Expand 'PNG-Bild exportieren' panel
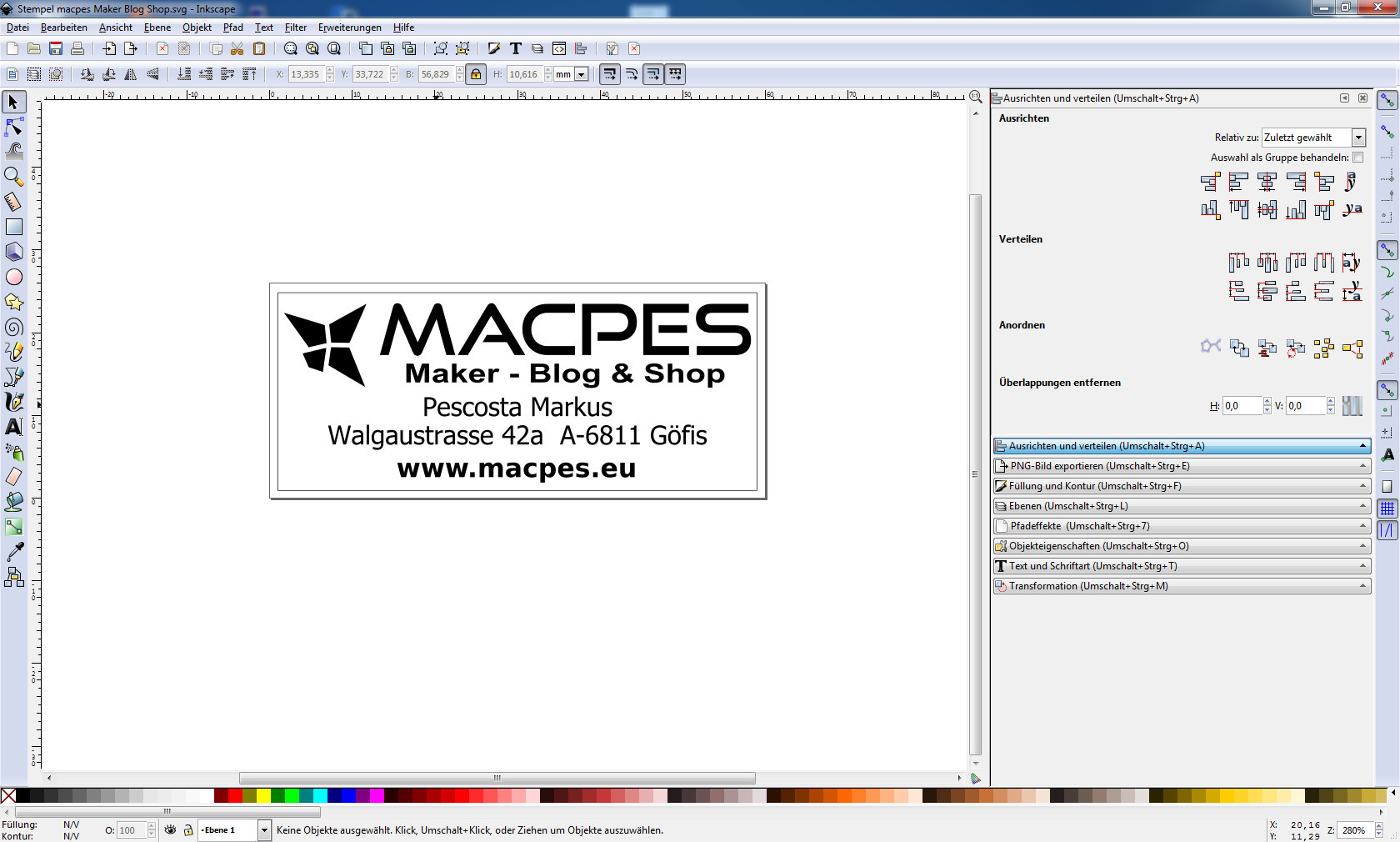The height and width of the screenshot is (842, 1400). (x=1182, y=466)
